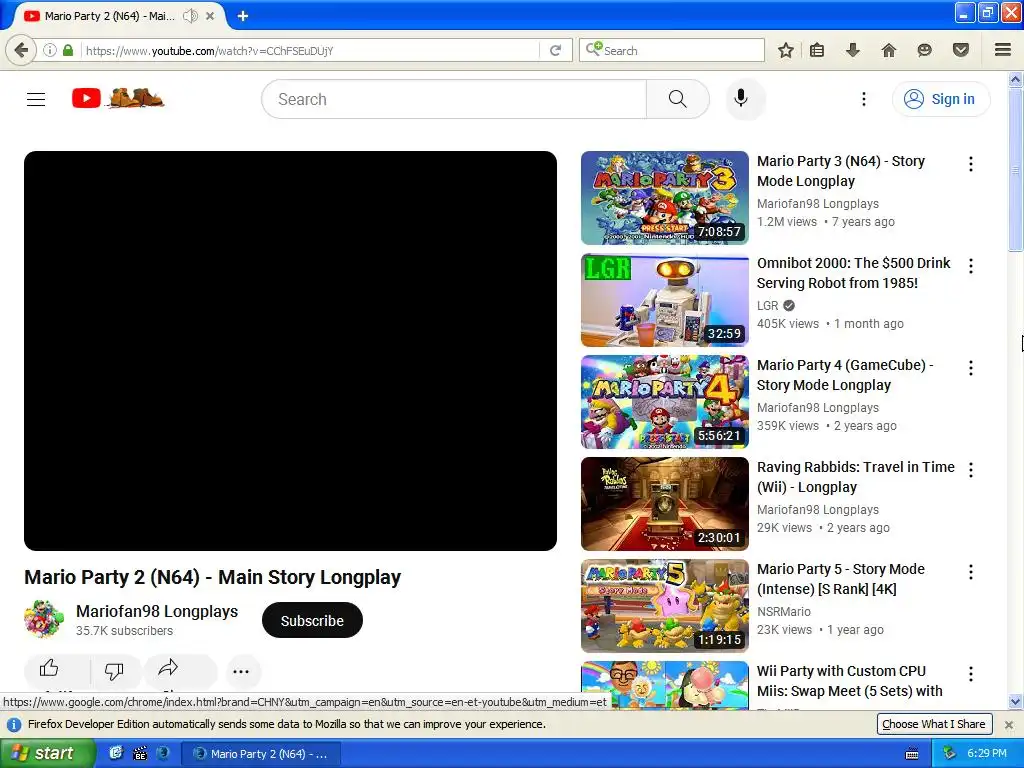Open options for Mario Party 3 video
Image resolution: width=1024 pixels, height=768 pixels.
click(x=971, y=164)
